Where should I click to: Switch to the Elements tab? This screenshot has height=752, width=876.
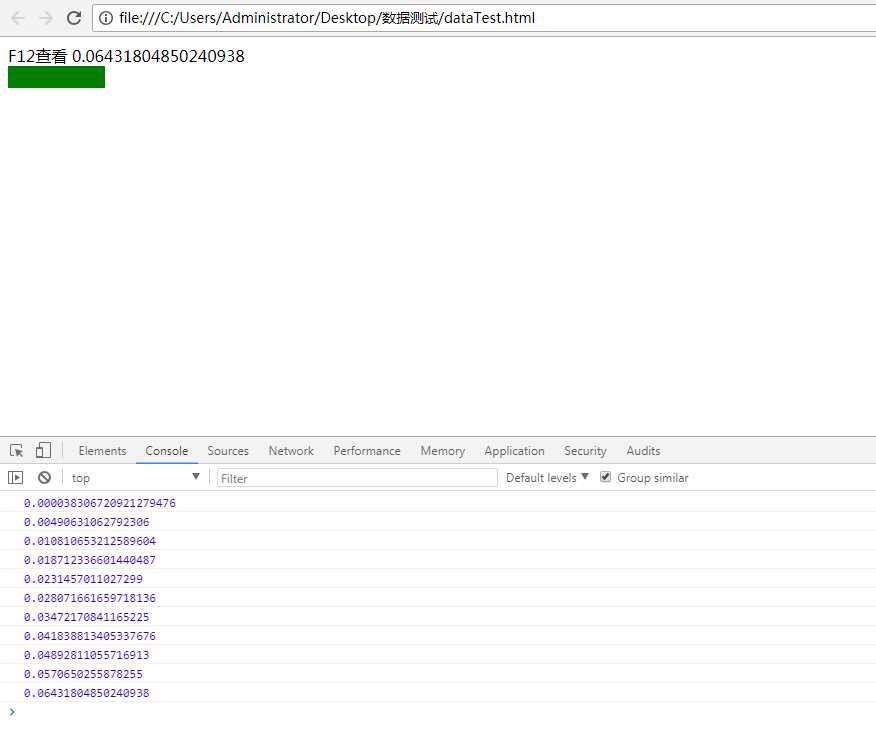[102, 451]
